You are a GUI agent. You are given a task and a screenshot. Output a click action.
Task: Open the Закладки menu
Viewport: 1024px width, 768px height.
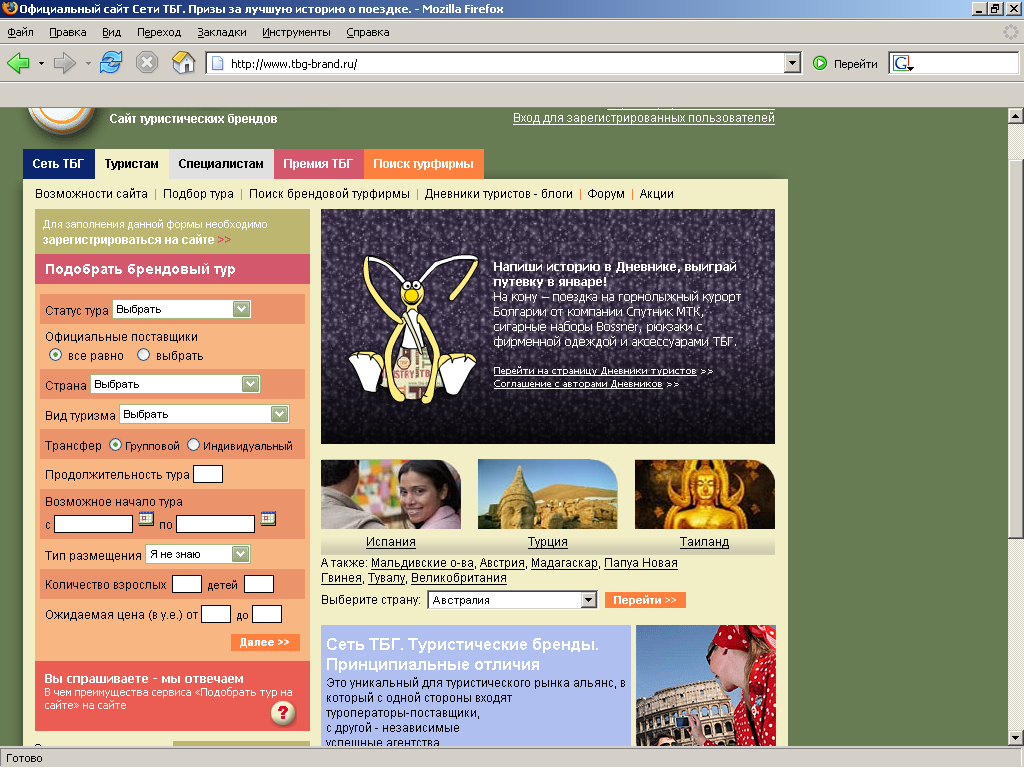tap(221, 32)
